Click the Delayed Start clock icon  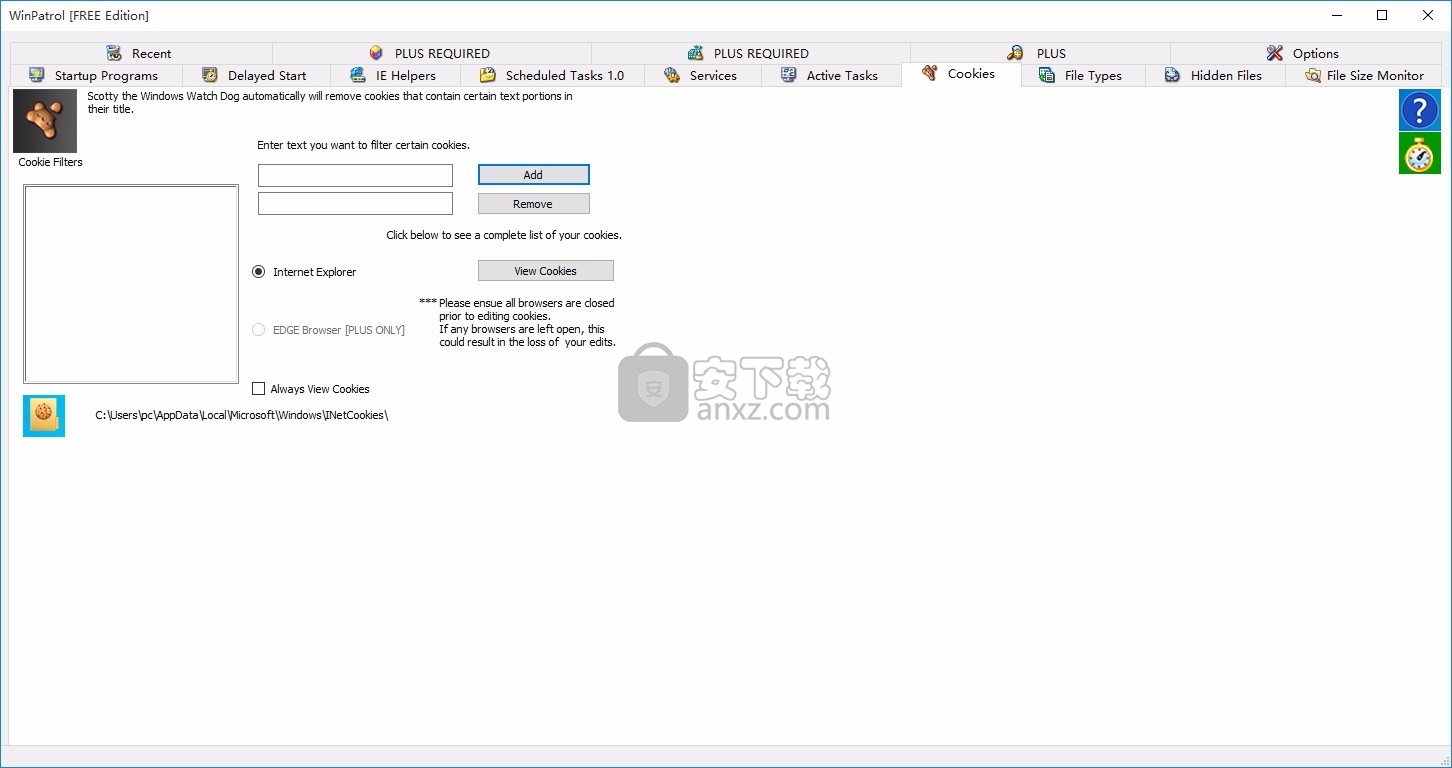pyautogui.click(x=210, y=75)
